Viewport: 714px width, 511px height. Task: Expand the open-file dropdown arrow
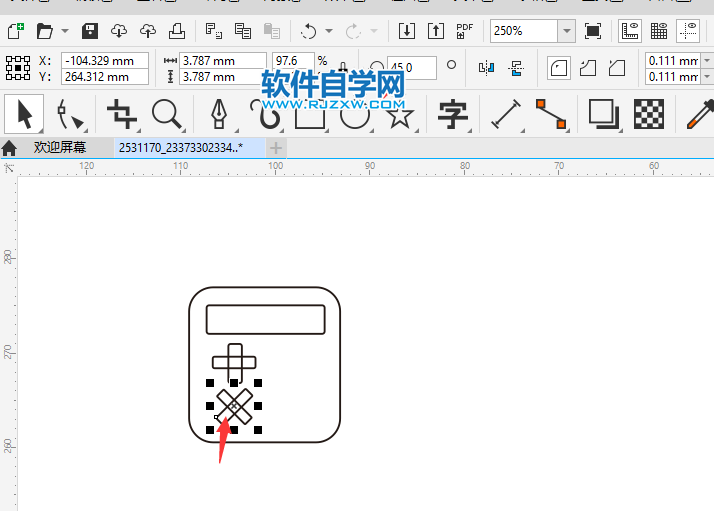(65, 31)
